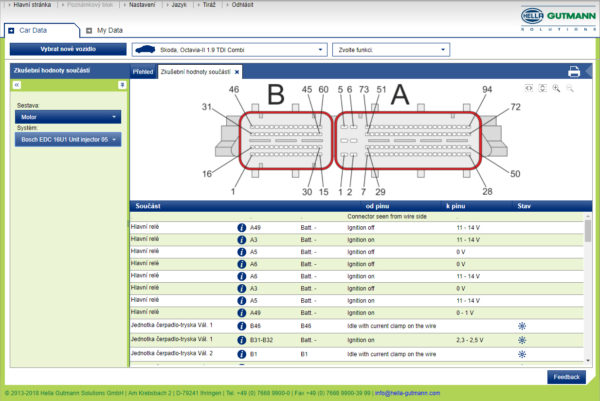Close the Zkušební hodnoty součástí tab
Image resolution: width=600 pixels, height=401 pixels.
click(237, 72)
